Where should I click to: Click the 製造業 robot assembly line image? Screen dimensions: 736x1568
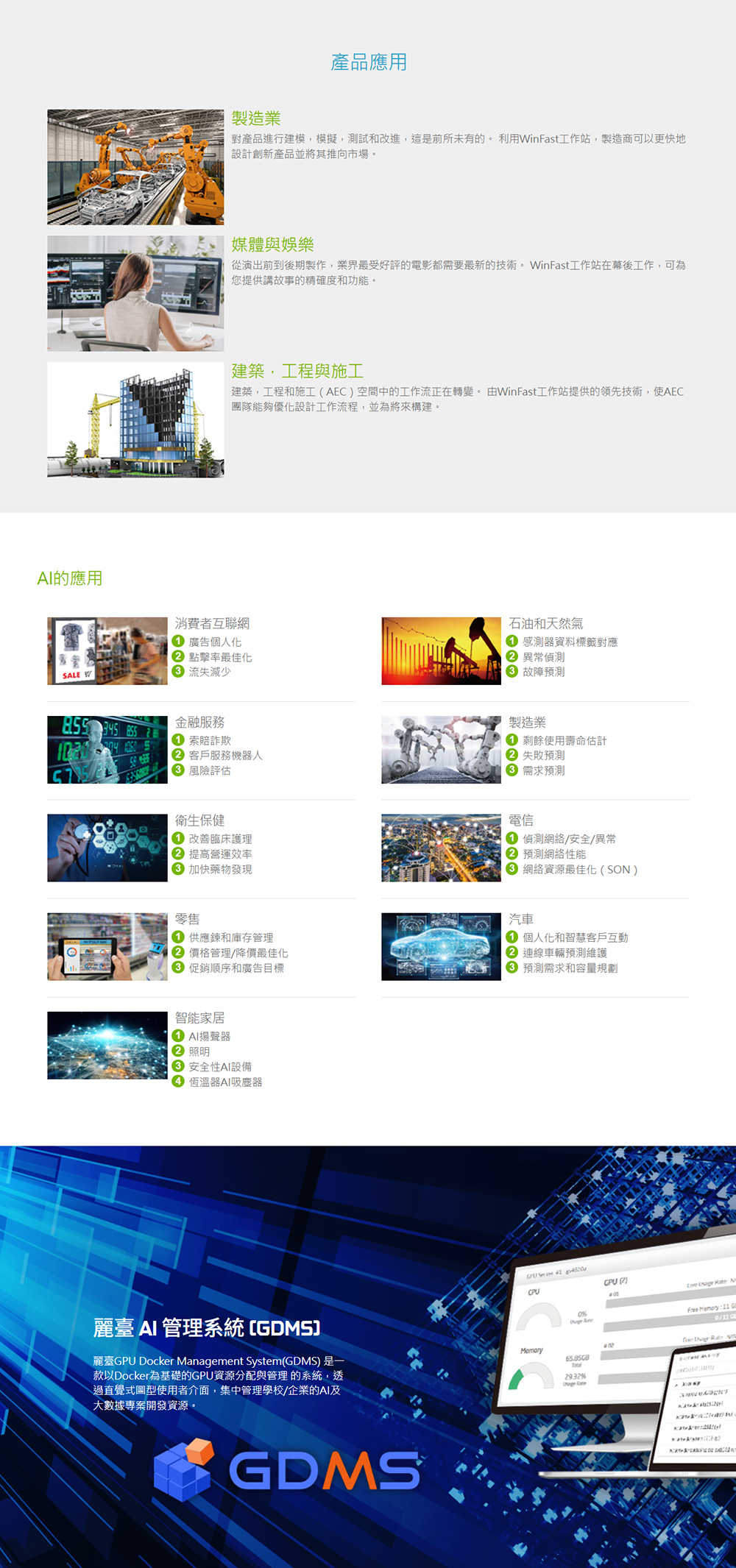click(x=135, y=167)
